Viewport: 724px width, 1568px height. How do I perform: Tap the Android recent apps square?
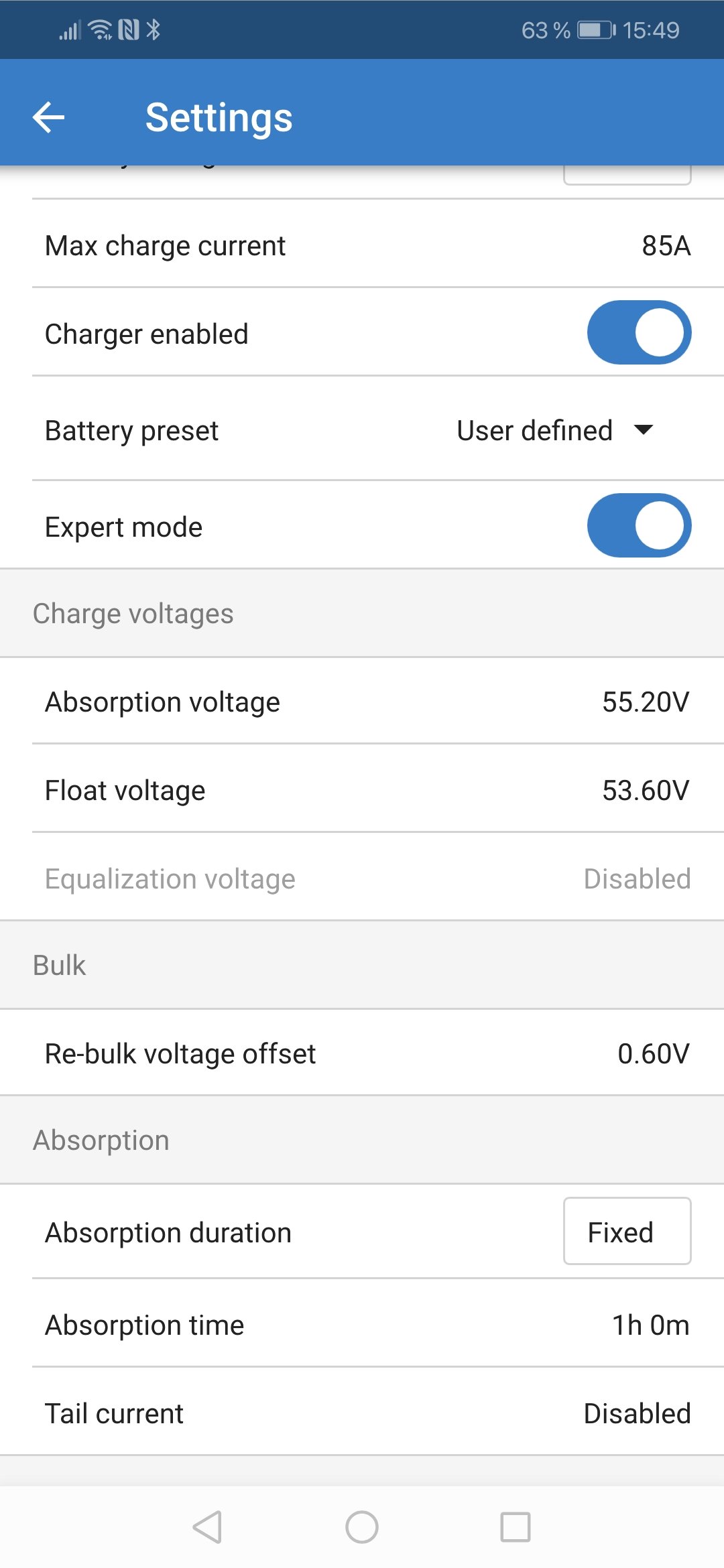[516, 1527]
